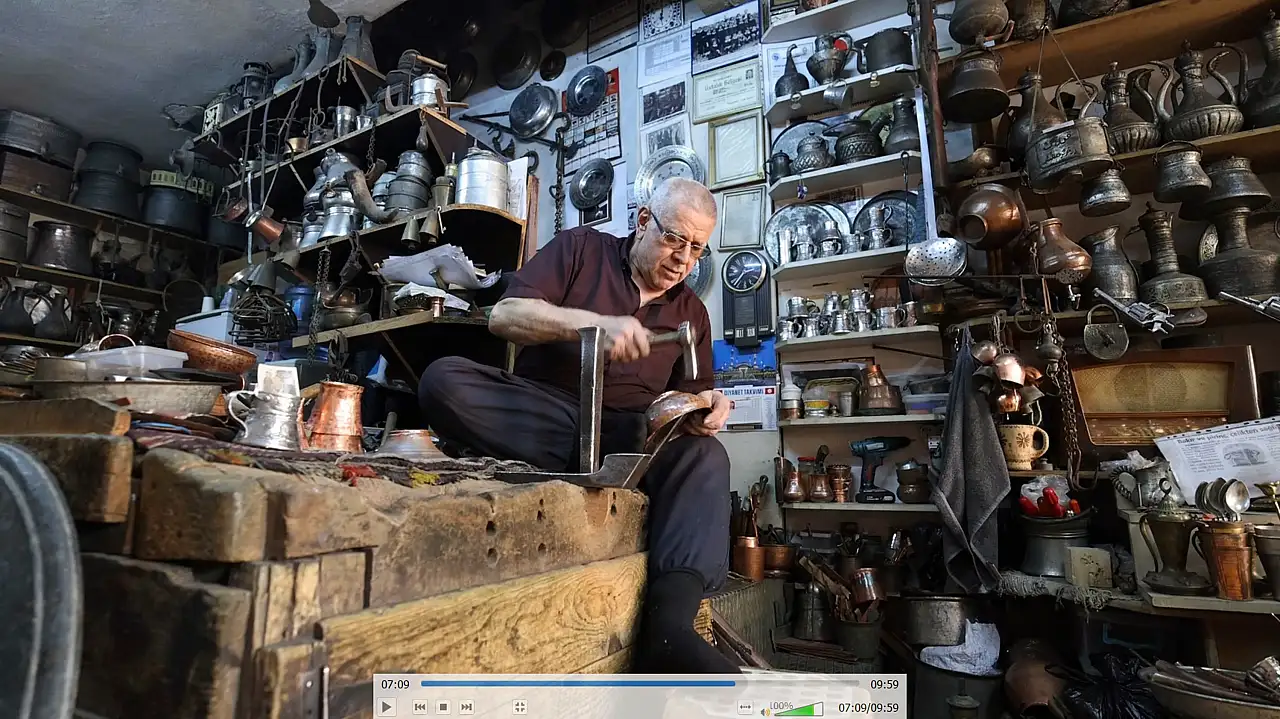Skip to the next media track
The height and width of the screenshot is (719, 1280).
pos(466,707)
